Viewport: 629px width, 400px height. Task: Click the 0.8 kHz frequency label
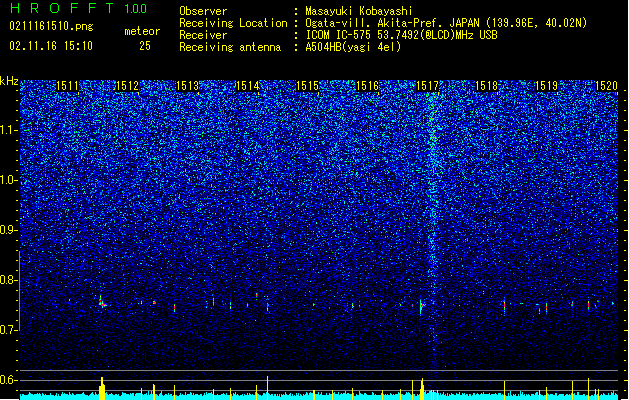[9, 280]
